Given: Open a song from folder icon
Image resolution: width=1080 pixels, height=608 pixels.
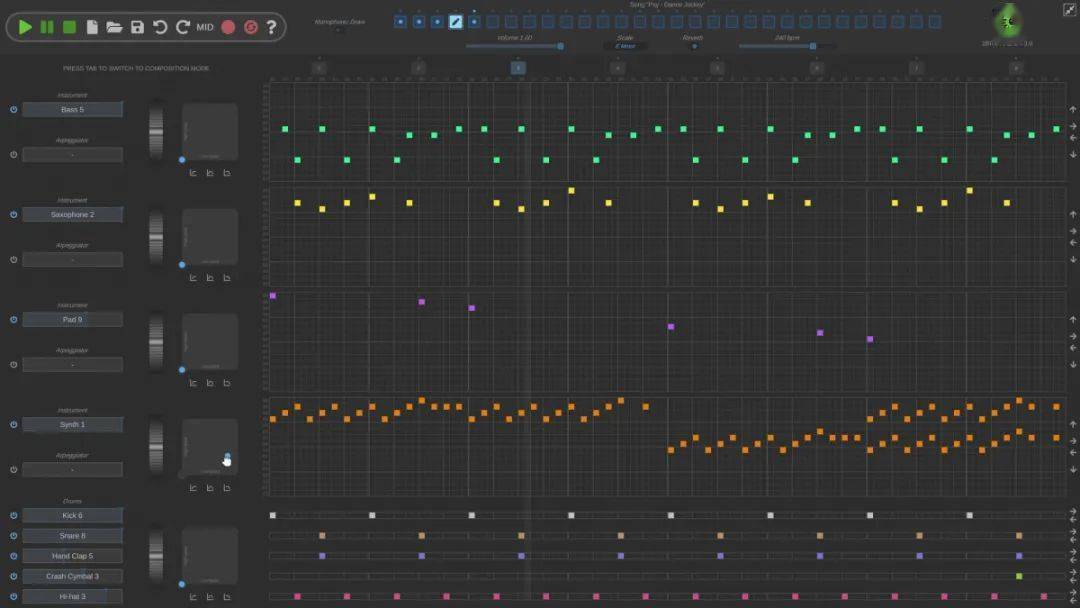Looking at the screenshot, I should pos(114,27).
